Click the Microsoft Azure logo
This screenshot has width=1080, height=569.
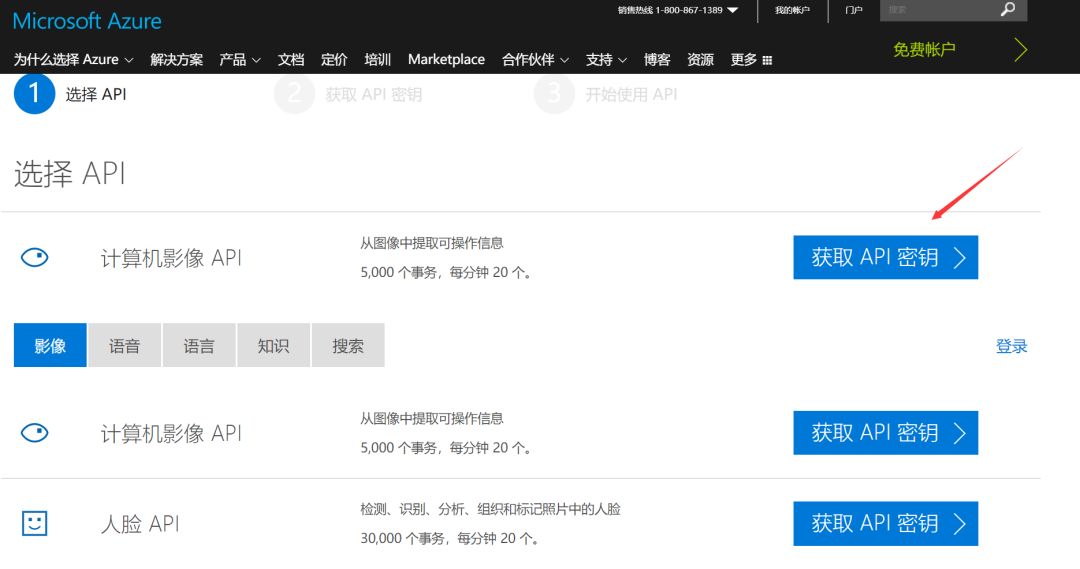[87, 21]
